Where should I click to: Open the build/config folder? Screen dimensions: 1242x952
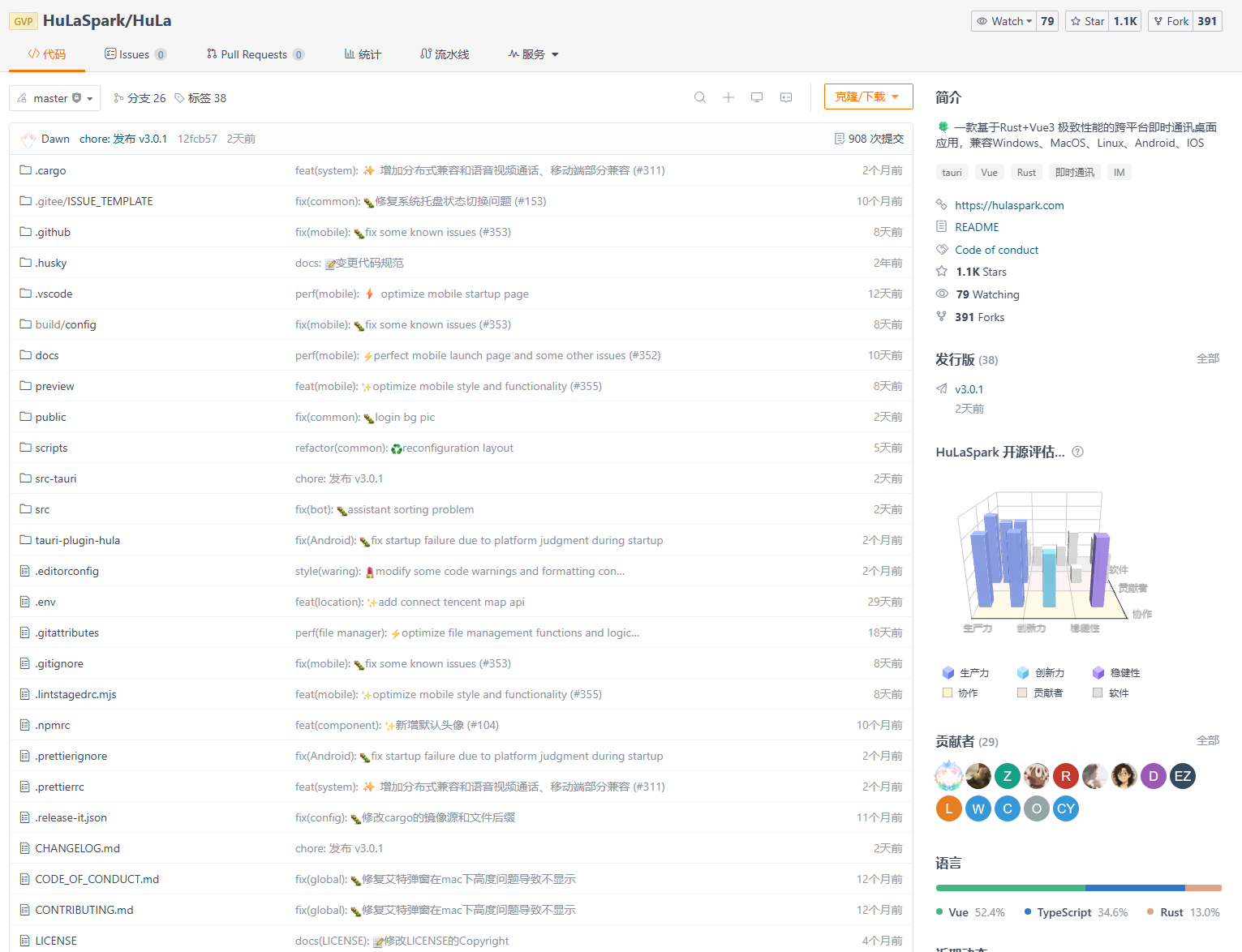[66, 324]
